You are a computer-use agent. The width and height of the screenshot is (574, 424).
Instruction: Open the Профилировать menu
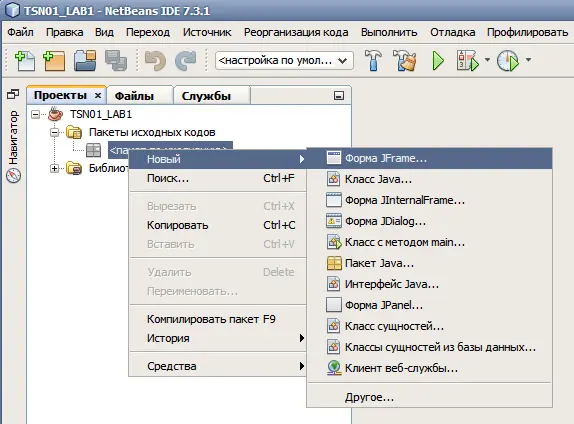click(528, 32)
